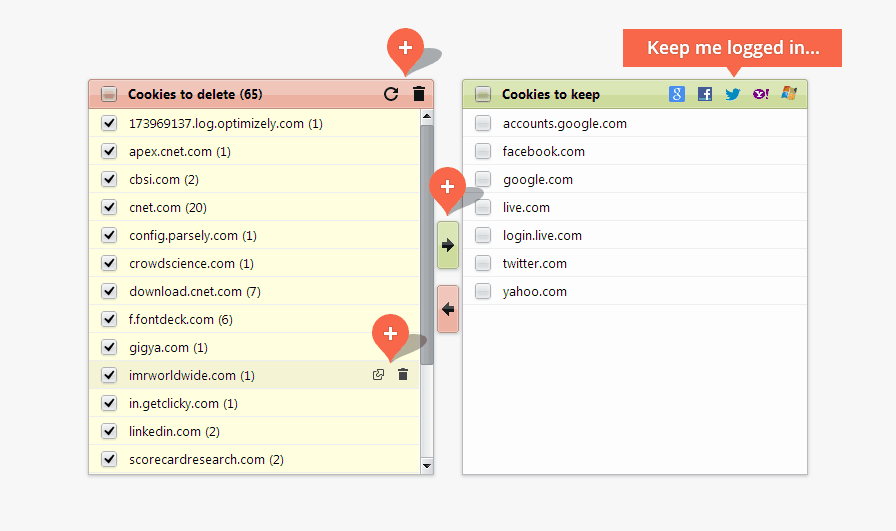Click the refresh icon in Cookies to delete header
Viewport: 896px width, 531px height.
click(391, 95)
